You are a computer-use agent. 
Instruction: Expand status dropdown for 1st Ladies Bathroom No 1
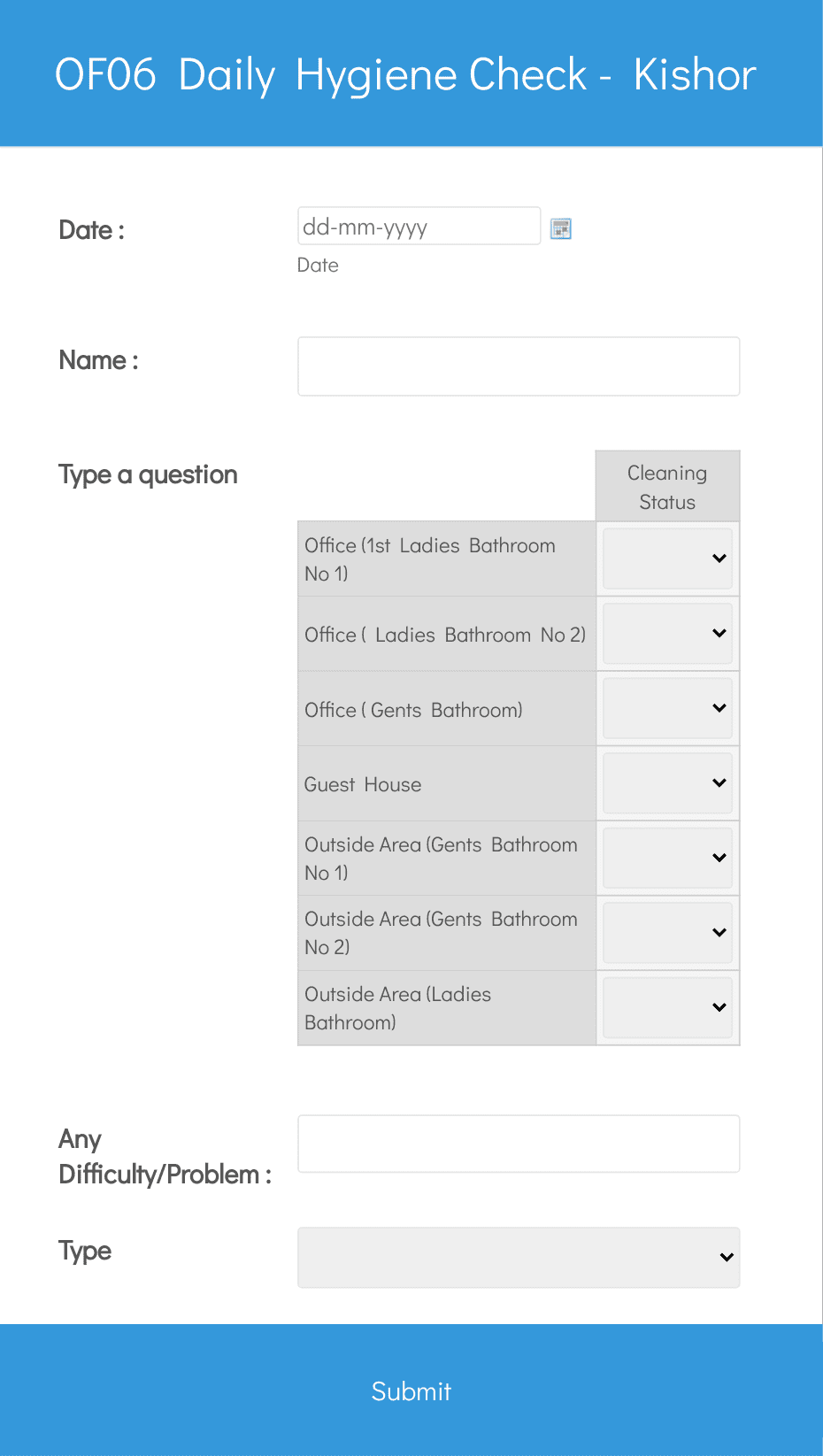(667, 559)
